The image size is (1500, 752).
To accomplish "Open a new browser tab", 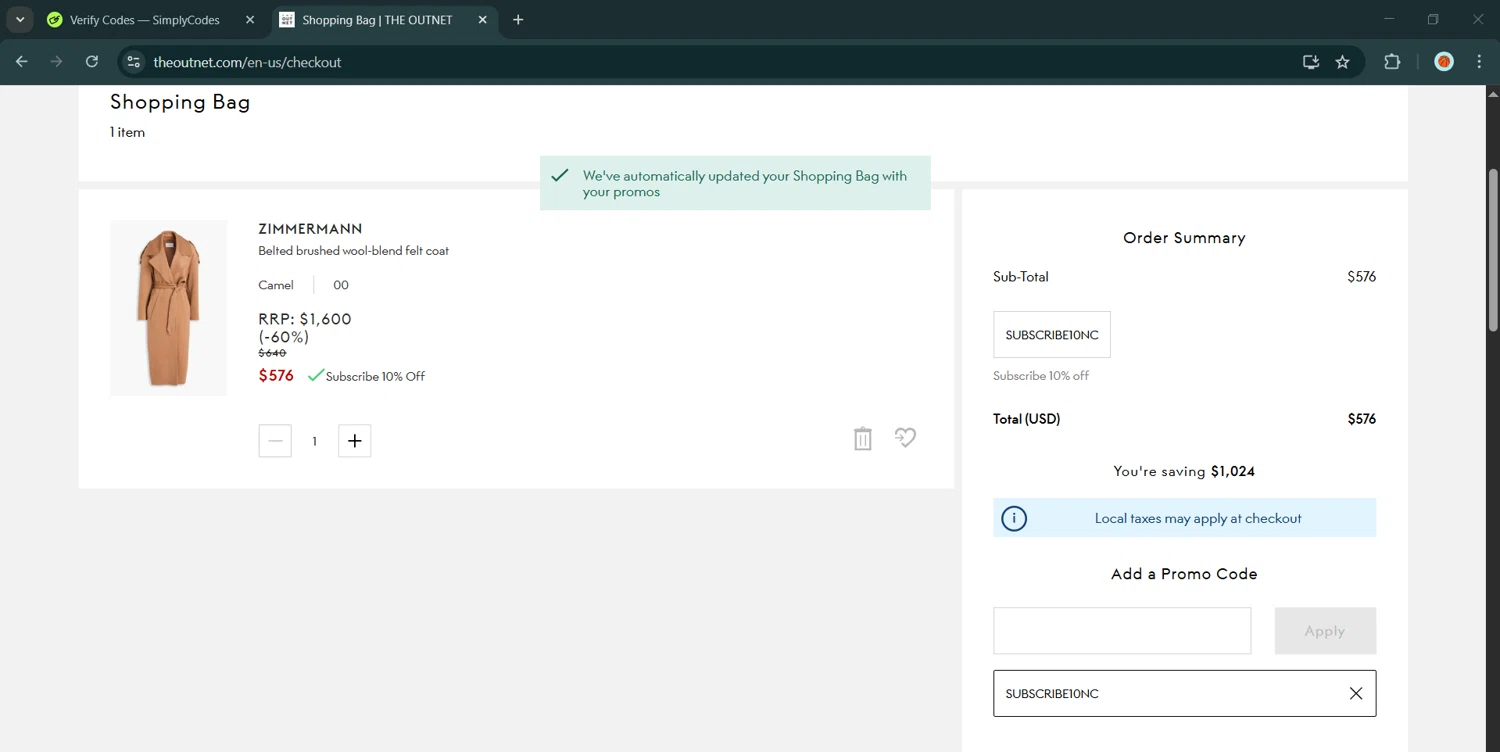I will [518, 20].
